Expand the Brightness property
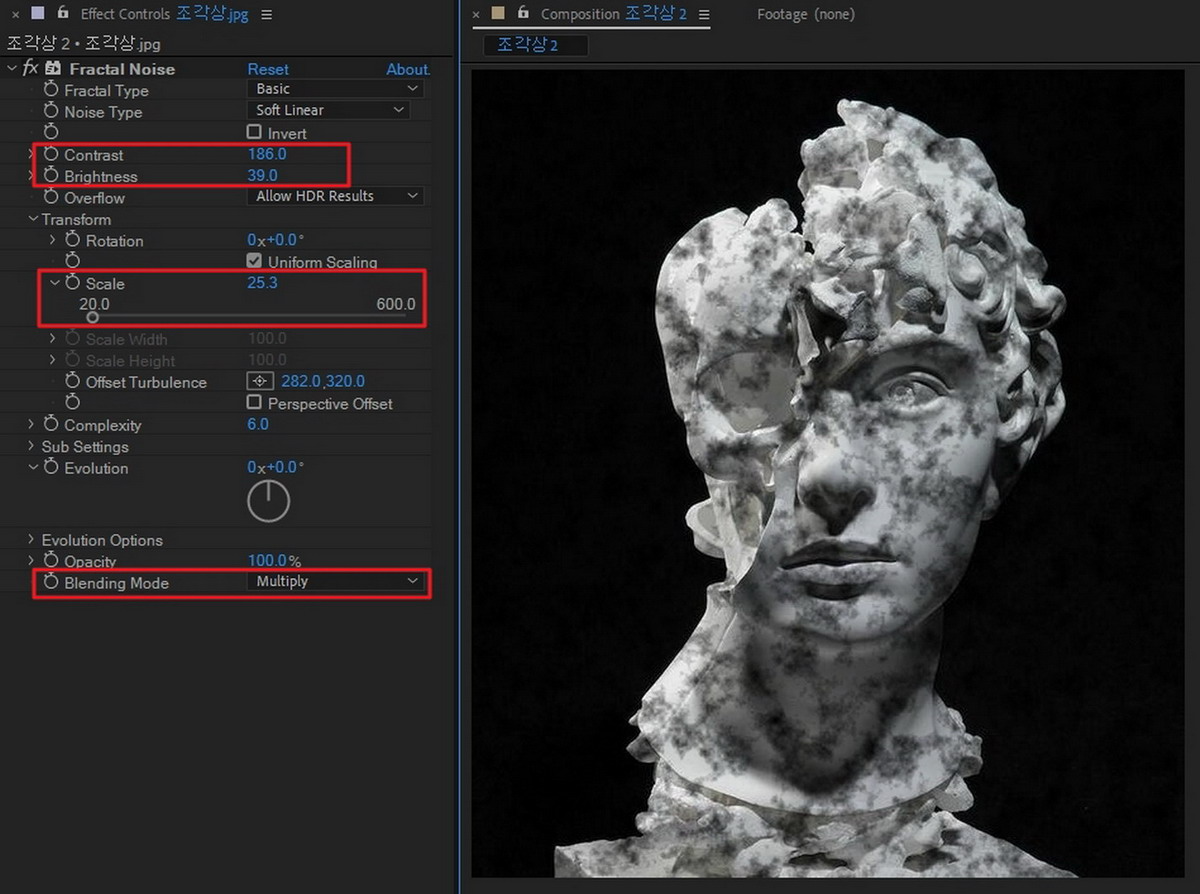Screen dimensions: 1200x894 [32, 176]
